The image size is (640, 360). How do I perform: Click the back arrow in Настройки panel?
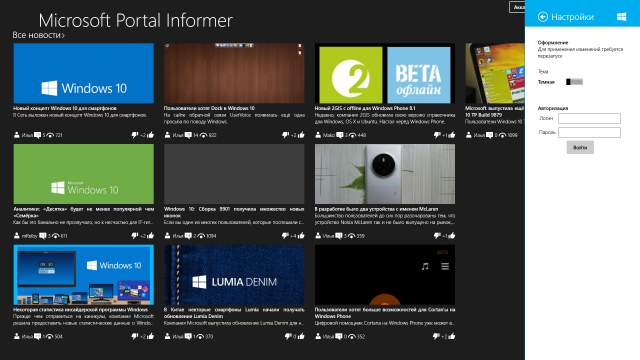[x=542, y=17]
